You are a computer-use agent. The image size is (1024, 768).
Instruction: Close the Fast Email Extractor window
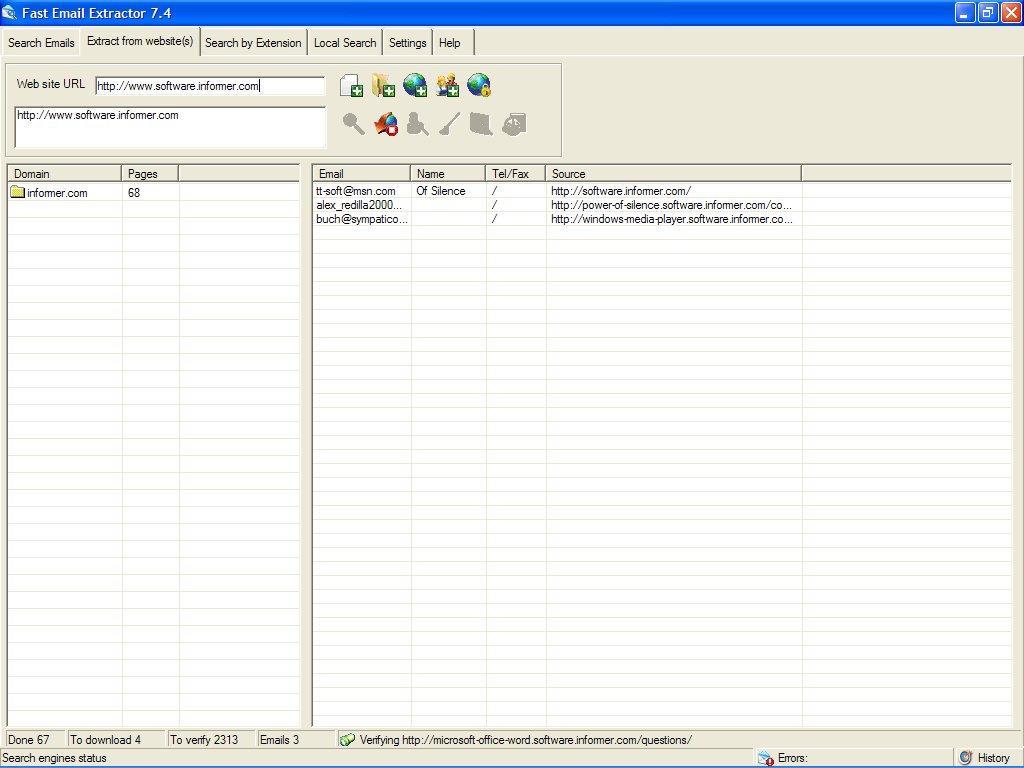click(1012, 12)
